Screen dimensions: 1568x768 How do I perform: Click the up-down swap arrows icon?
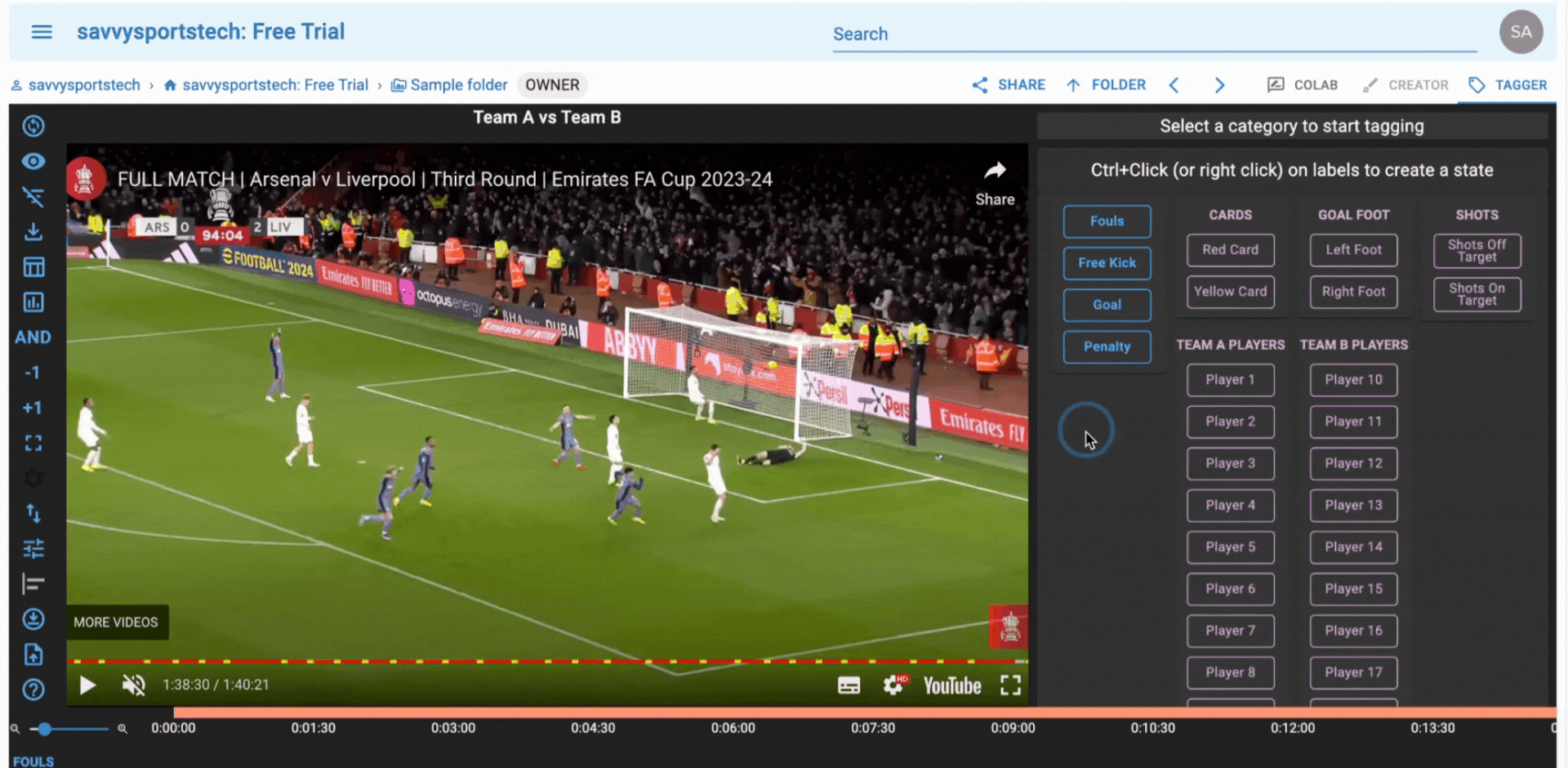33,513
